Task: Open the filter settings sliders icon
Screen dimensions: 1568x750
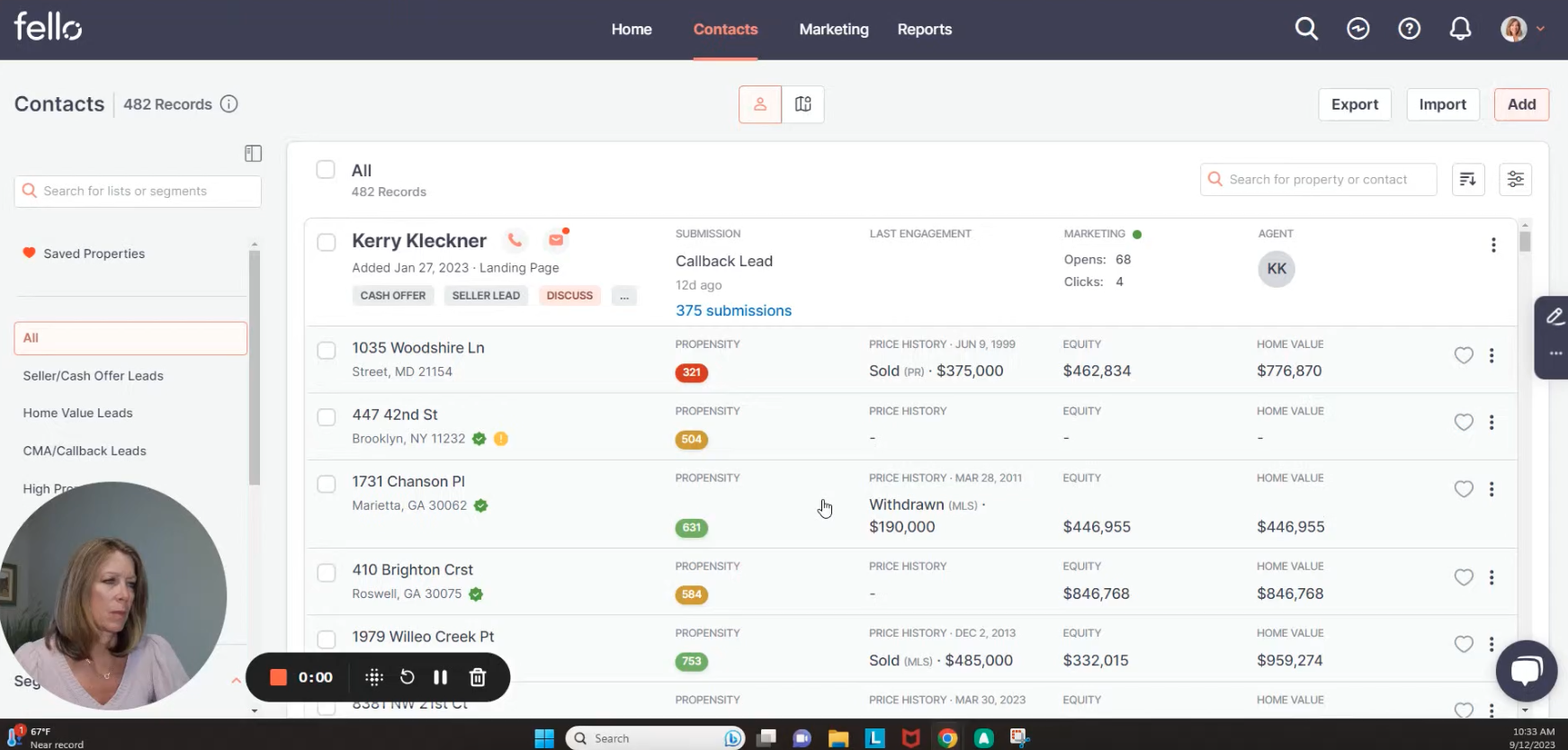Action: pos(1515,179)
